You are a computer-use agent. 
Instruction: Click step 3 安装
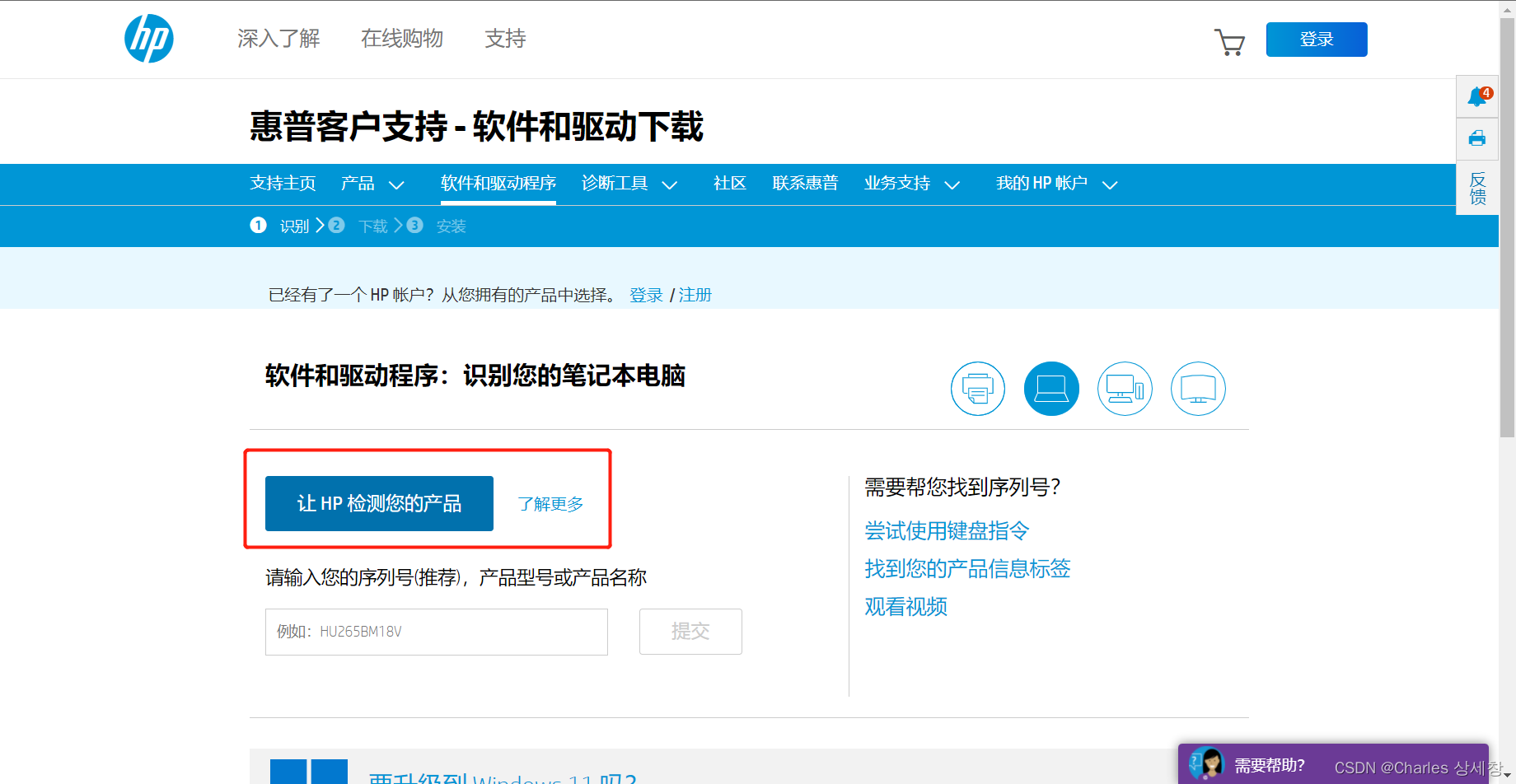click(x=436, y=226)
